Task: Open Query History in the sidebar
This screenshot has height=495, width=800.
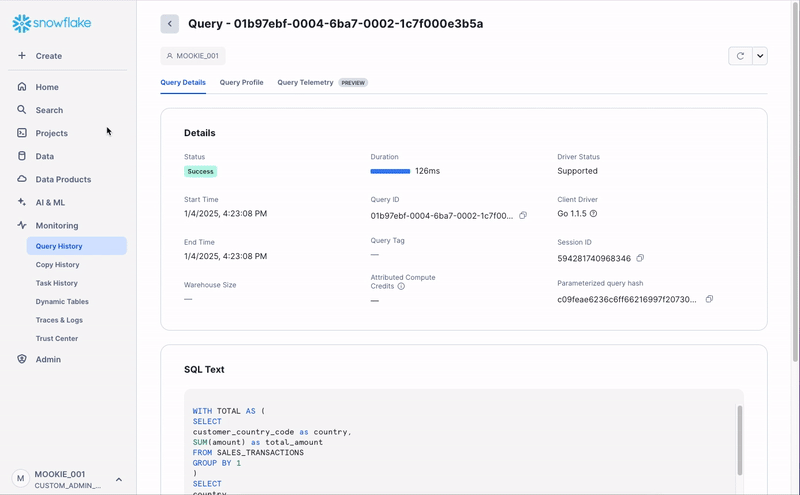Action: (77, 246)
